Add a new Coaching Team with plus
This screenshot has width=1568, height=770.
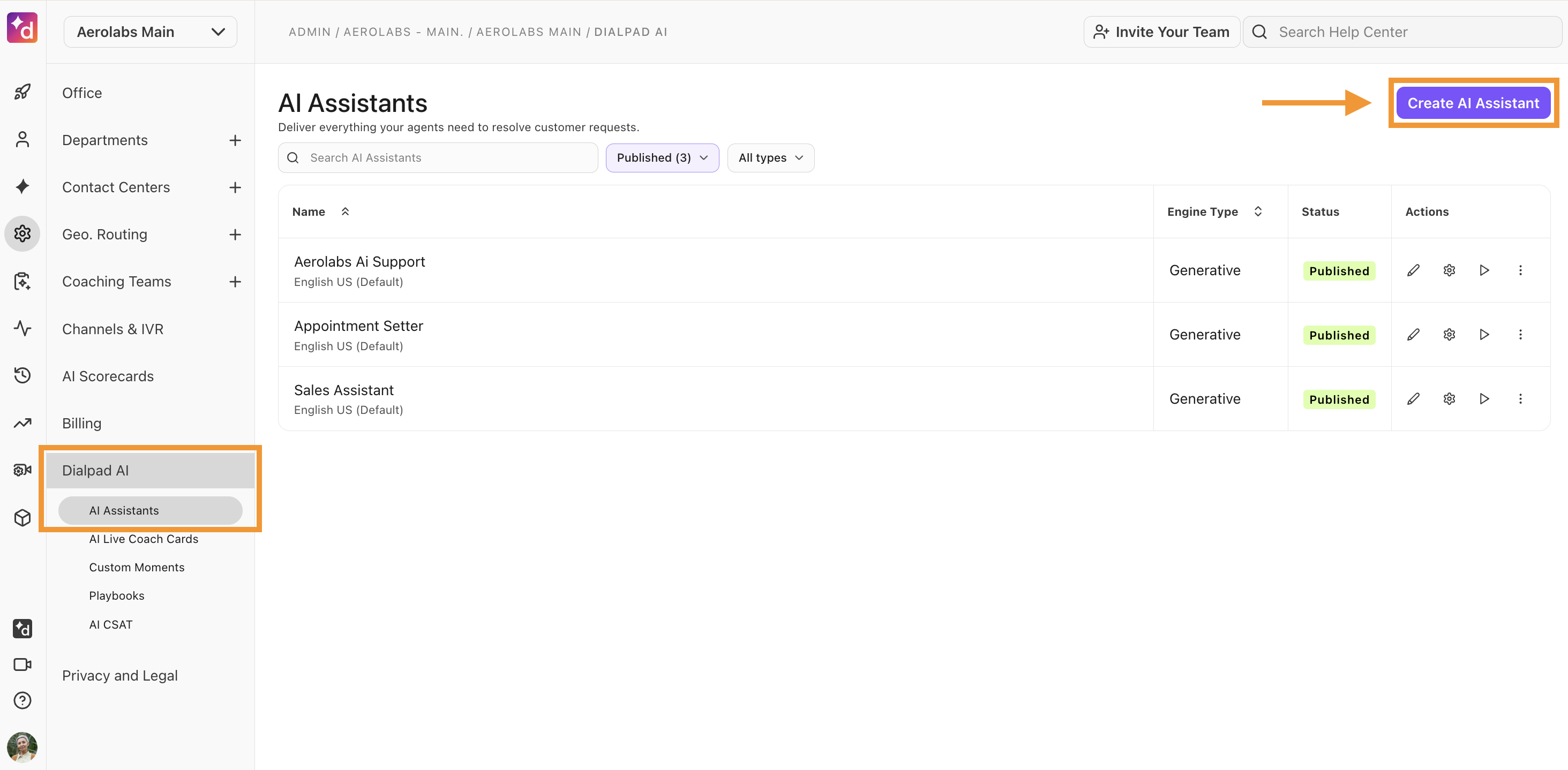[x=235, y=282]
